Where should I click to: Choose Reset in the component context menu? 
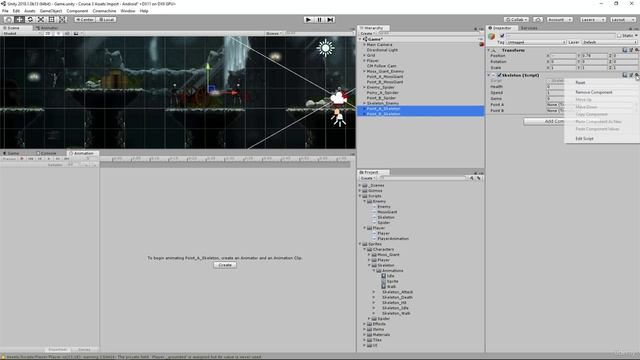580,82
